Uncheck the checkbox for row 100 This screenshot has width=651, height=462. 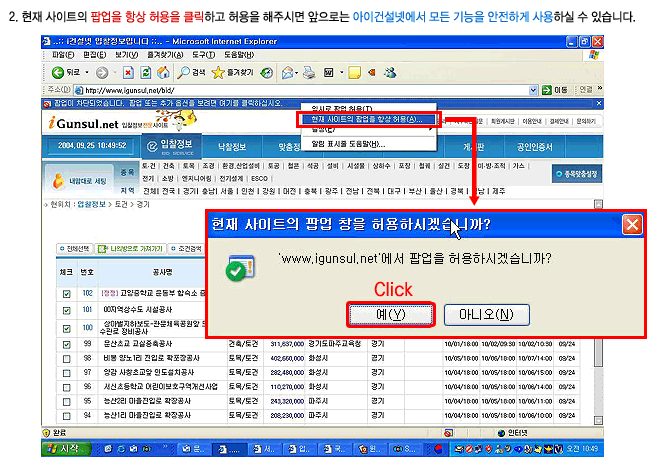[66, 328]
